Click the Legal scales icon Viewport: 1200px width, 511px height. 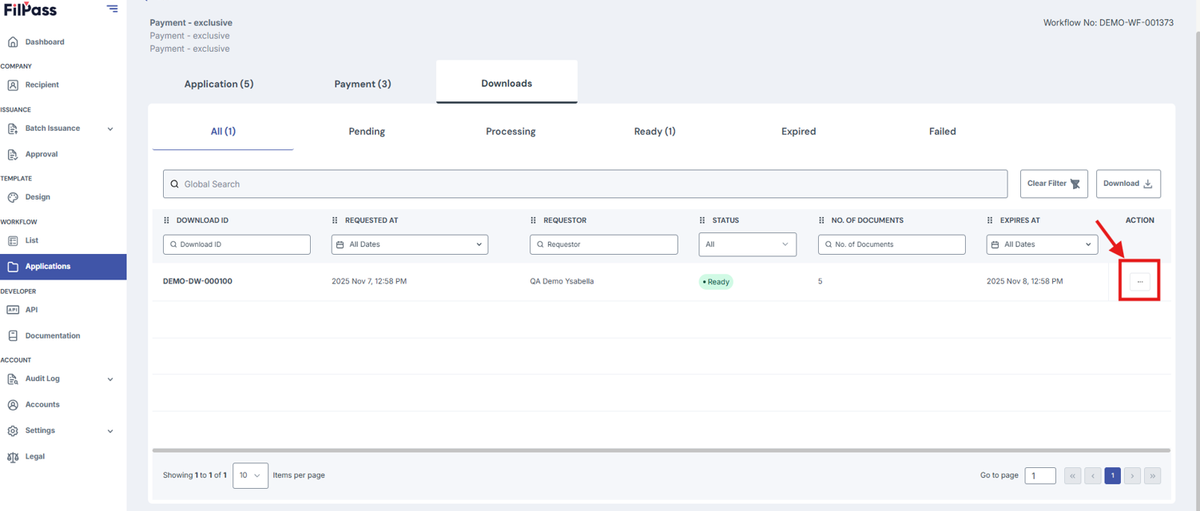point(13,456)
